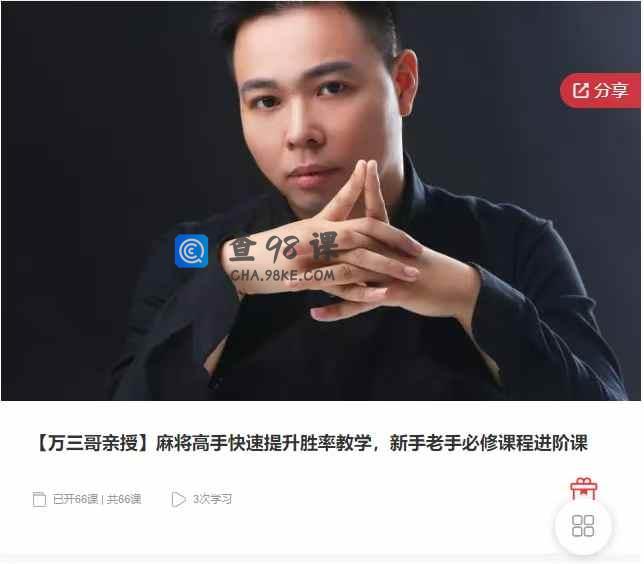Open the red gift box icon
Viewport: 644px width, 564px height.
pos(584,488)
